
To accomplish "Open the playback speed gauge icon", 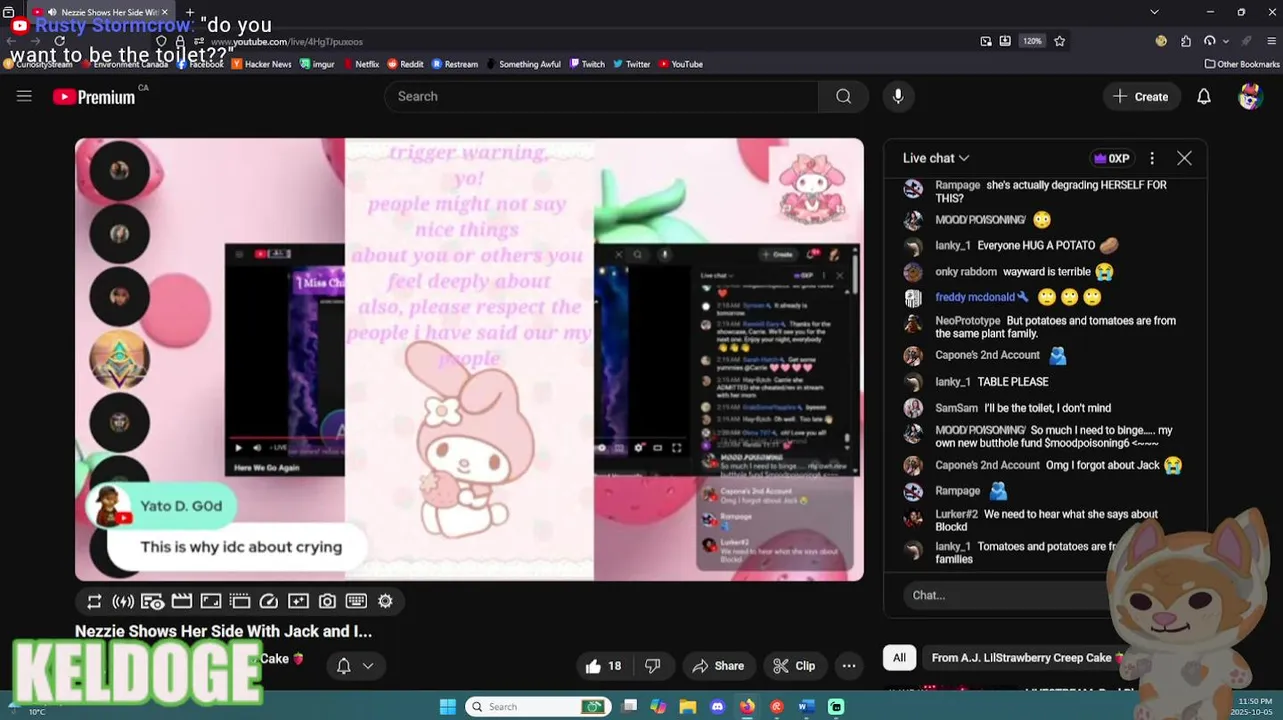I will 269,601.
